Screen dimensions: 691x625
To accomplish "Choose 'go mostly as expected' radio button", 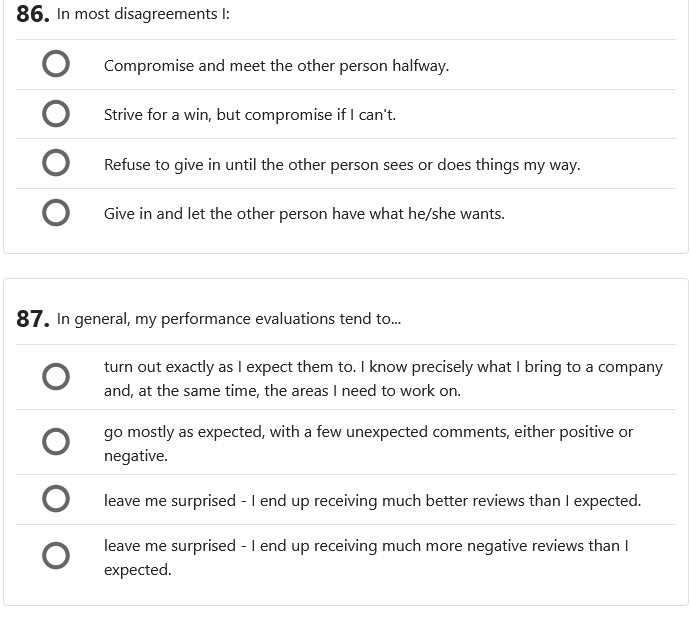I will tap(56, 442).
